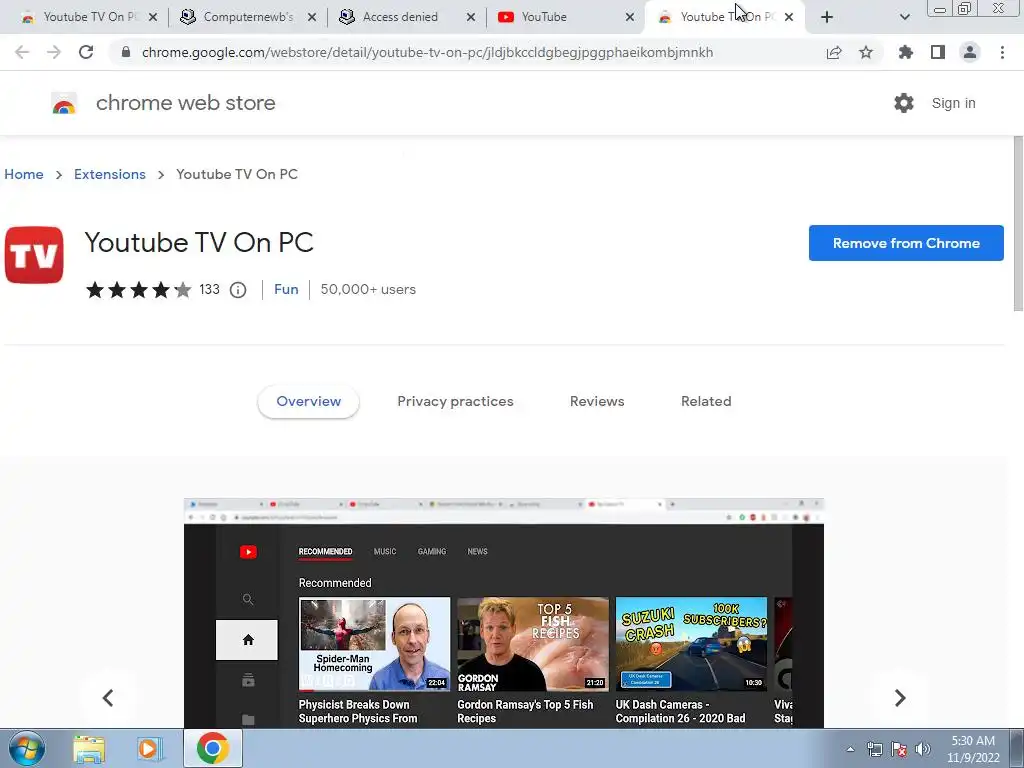Click the Show desktop strip on taskbar
Viewport: 1024px width, 768px height.
1017,748
